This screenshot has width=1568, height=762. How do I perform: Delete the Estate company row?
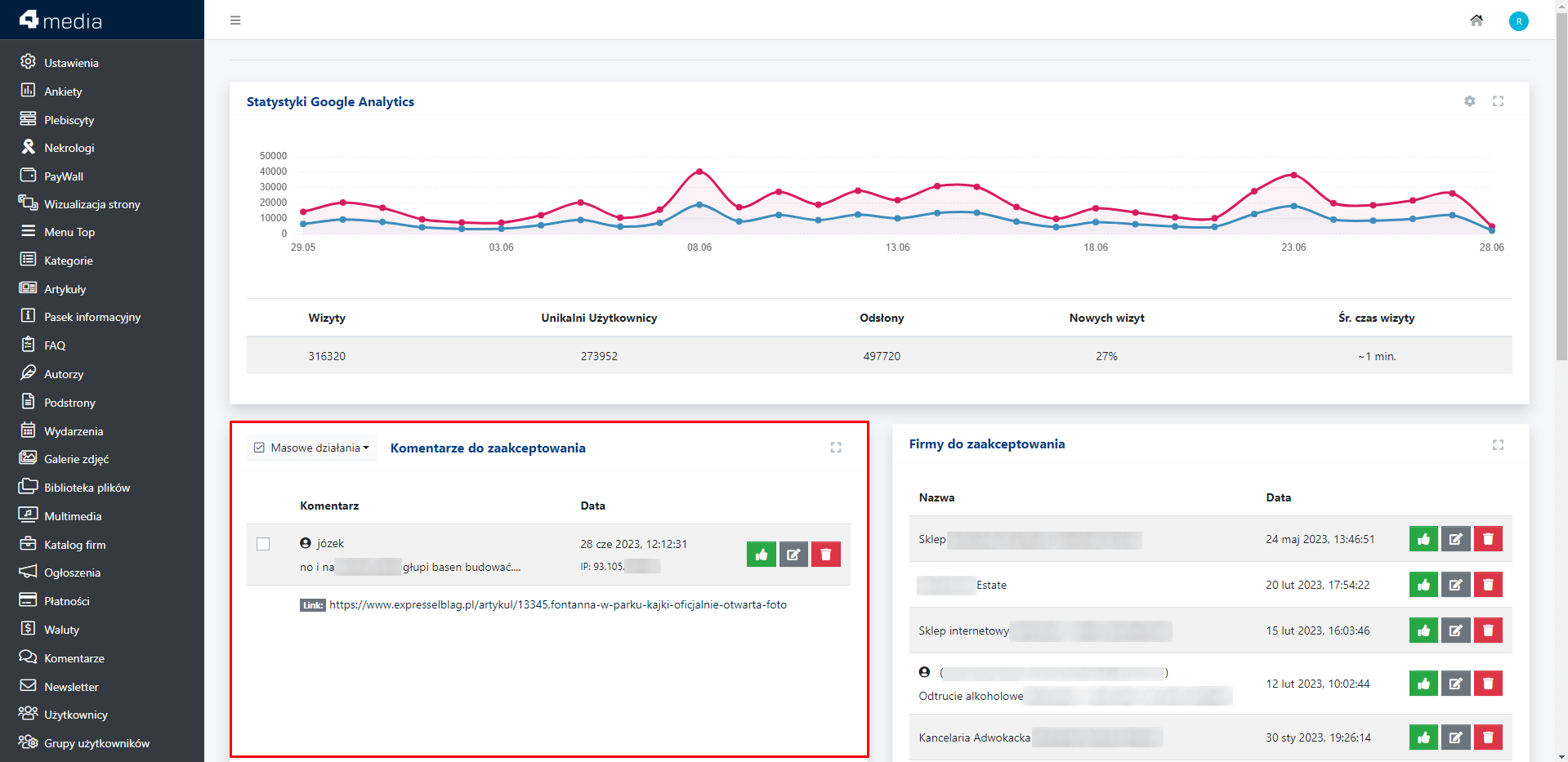(1488, 585)
